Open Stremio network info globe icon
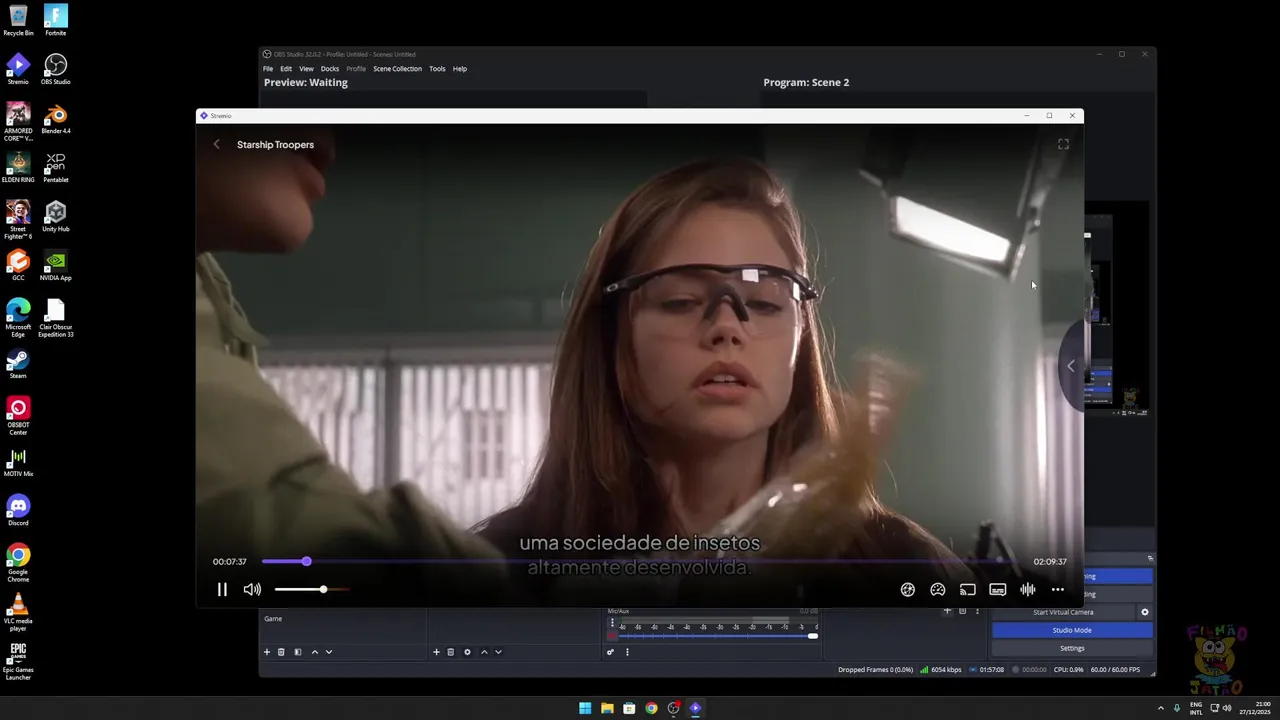Viewport: 1280px width, 720px height. pyautogui.click(x=907, y=590)
